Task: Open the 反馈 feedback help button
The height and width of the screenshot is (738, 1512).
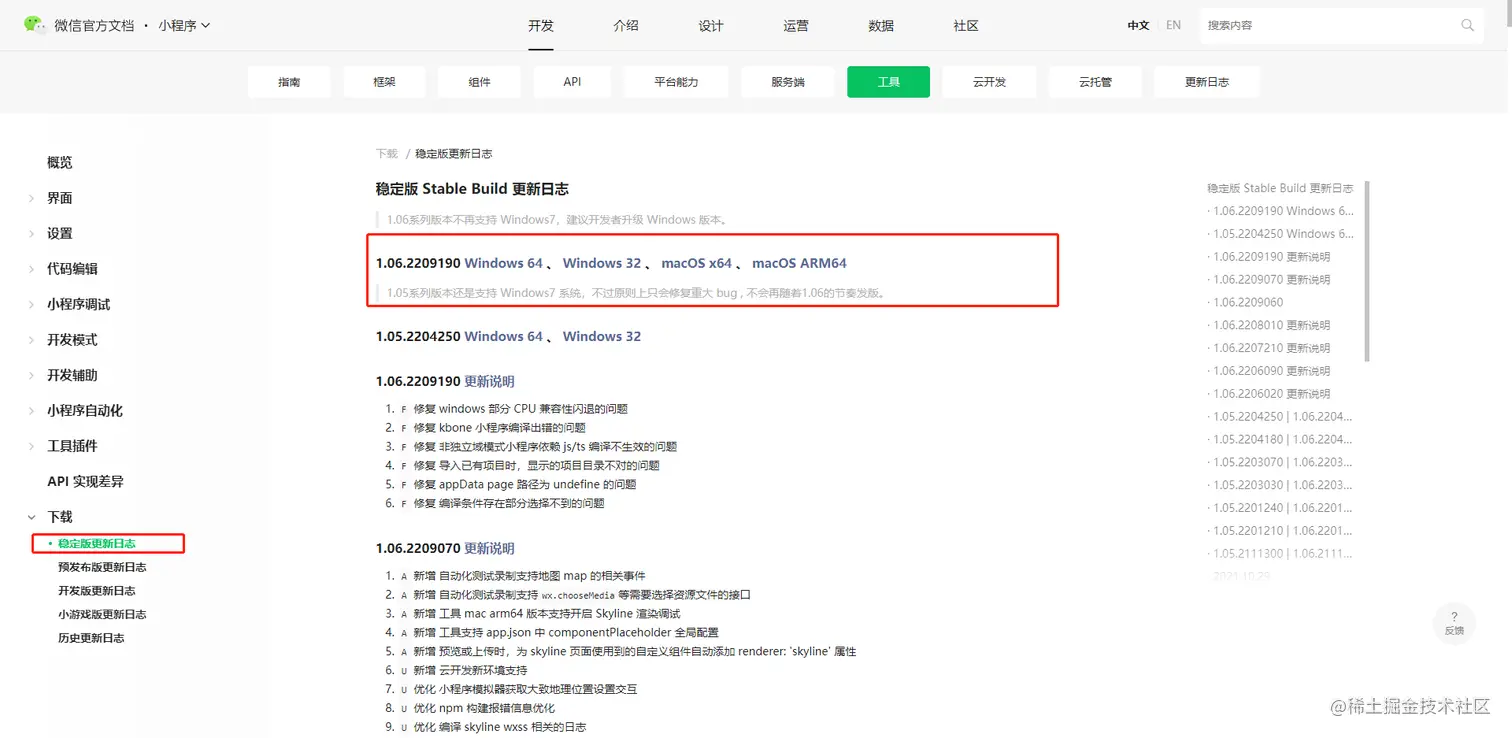Action: point(1454,622)
